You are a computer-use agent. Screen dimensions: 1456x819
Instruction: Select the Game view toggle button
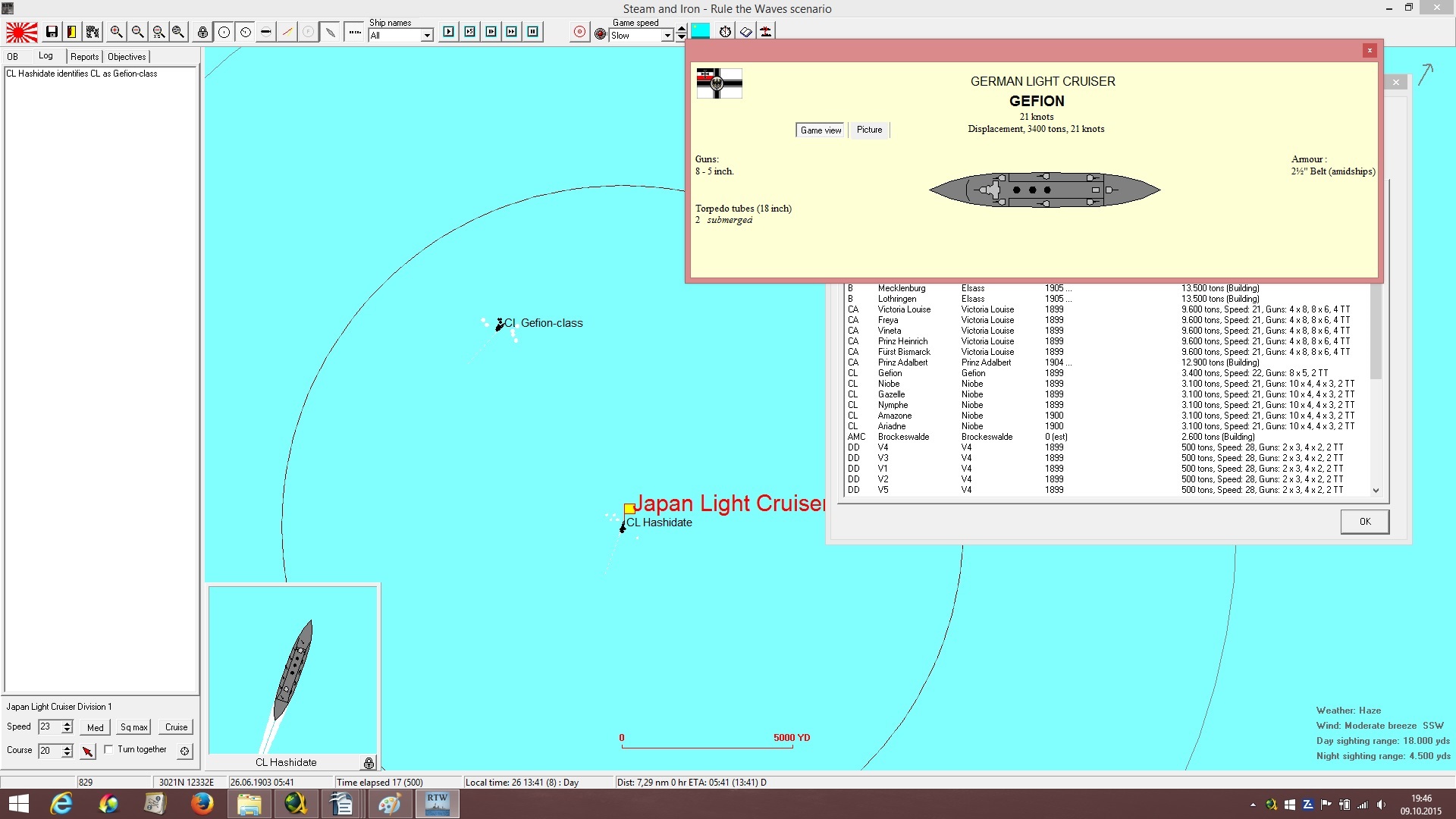tap(821, 130)
